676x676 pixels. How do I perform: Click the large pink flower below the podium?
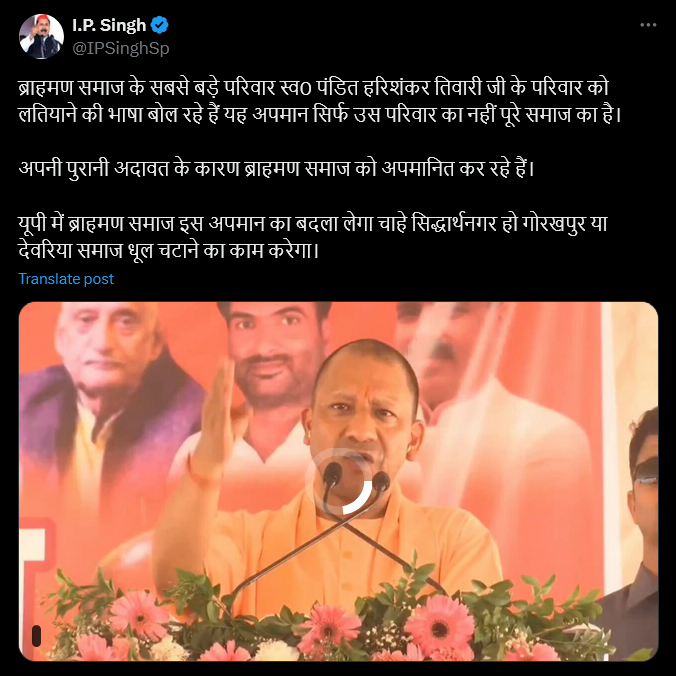pyautogui.click(x=440, y=624)
